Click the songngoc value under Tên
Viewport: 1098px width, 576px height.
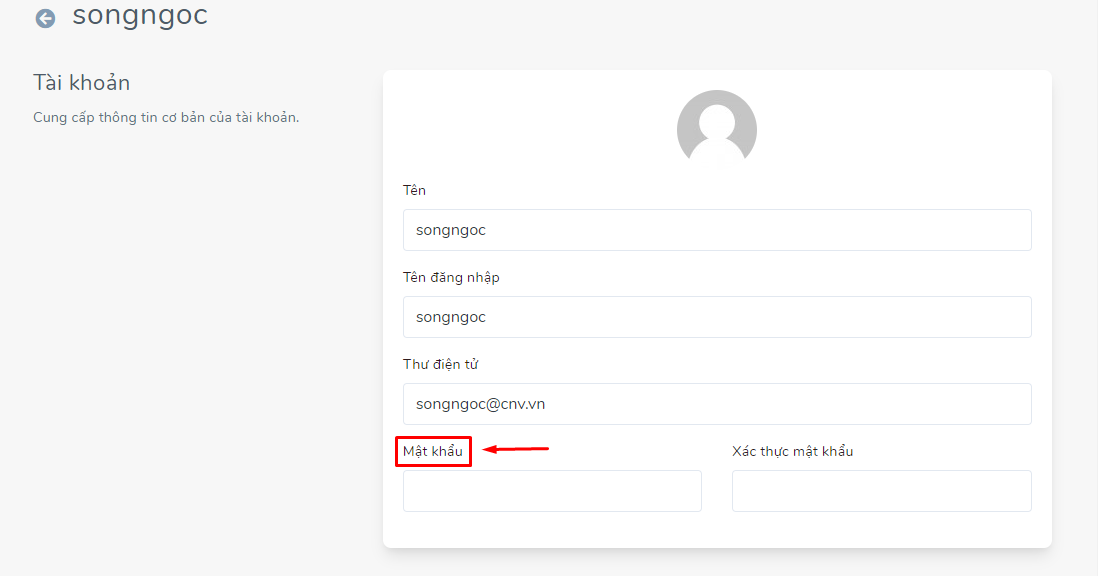coord(451,231)
